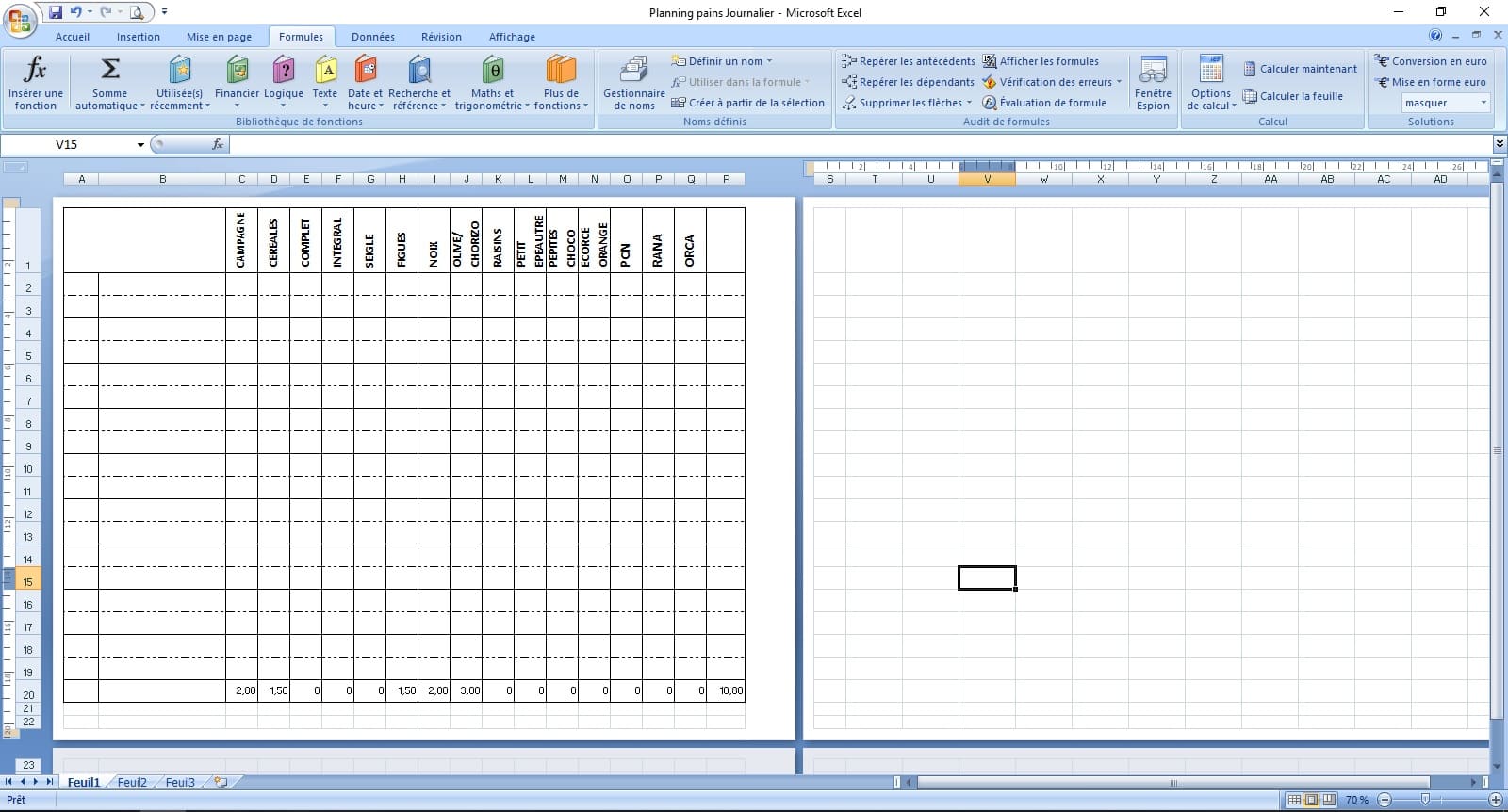Click the print preview icon
The height and width of the screenshot is (812, 1508).
[x=137, y=12]
